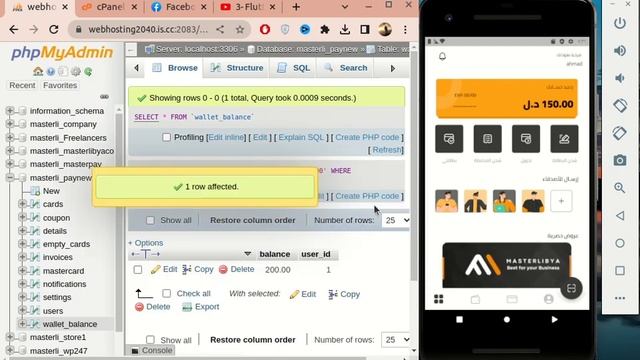Open column sort dropdown triangle
640x360 pixels.
247,254
